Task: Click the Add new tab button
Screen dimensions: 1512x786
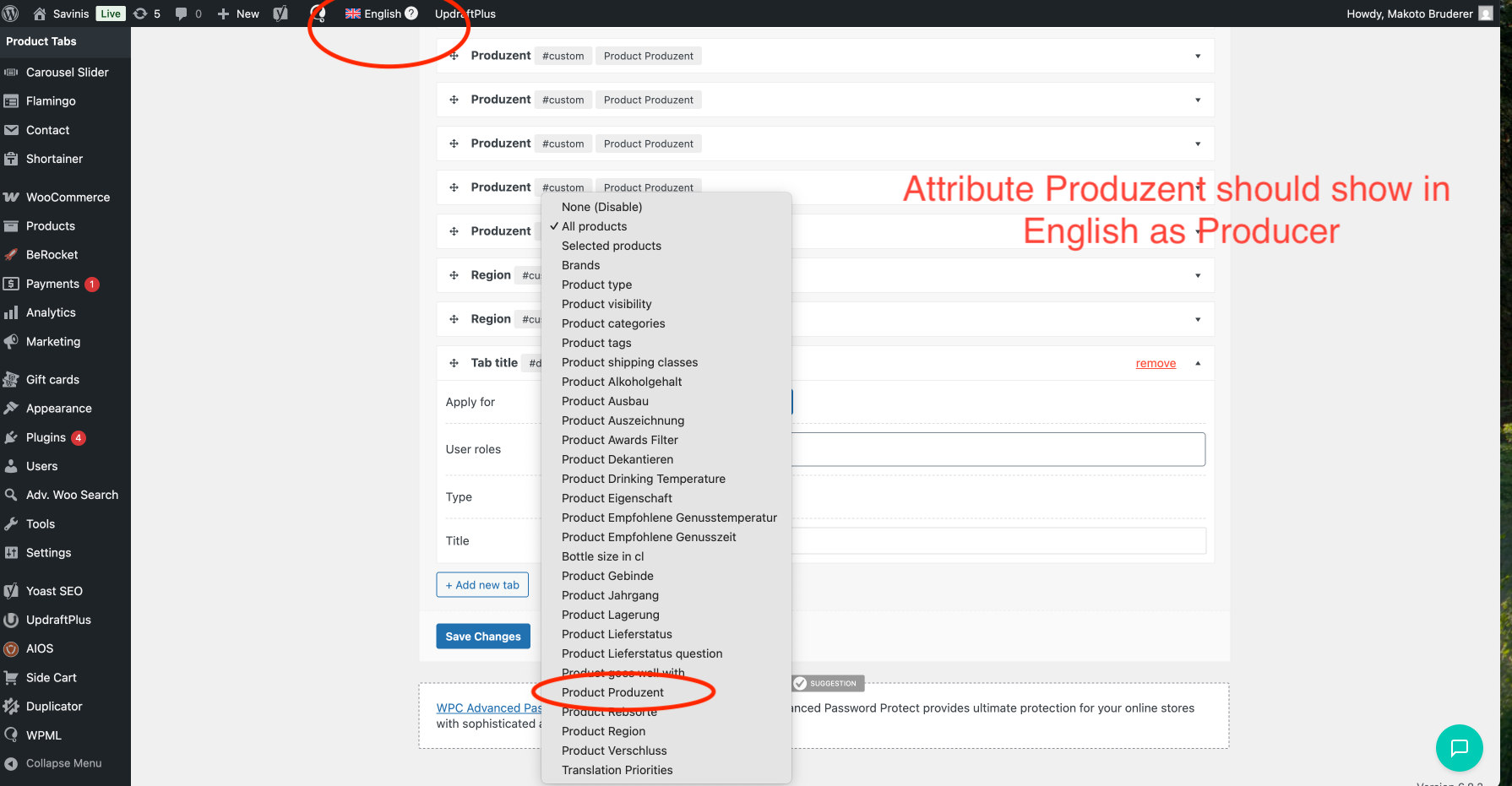Action: pyautogui.click(x=482, y=585)
